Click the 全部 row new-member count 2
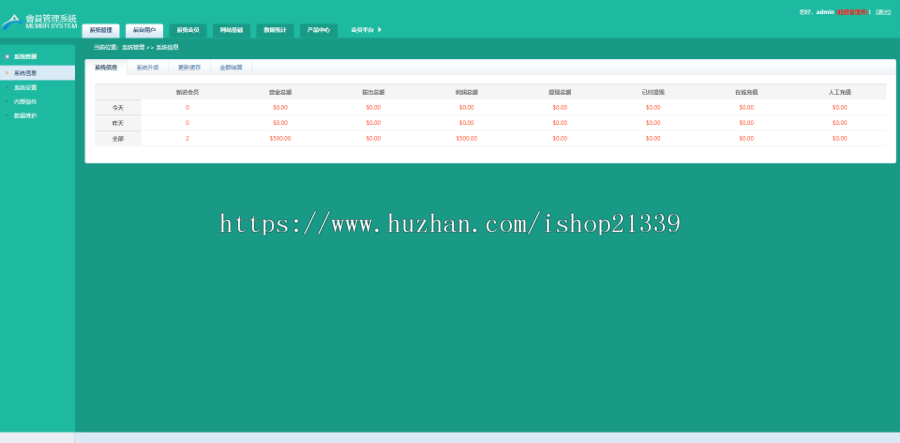Viewport: 900px width, 443px height. pyautogui.click(x=188, y=138)
